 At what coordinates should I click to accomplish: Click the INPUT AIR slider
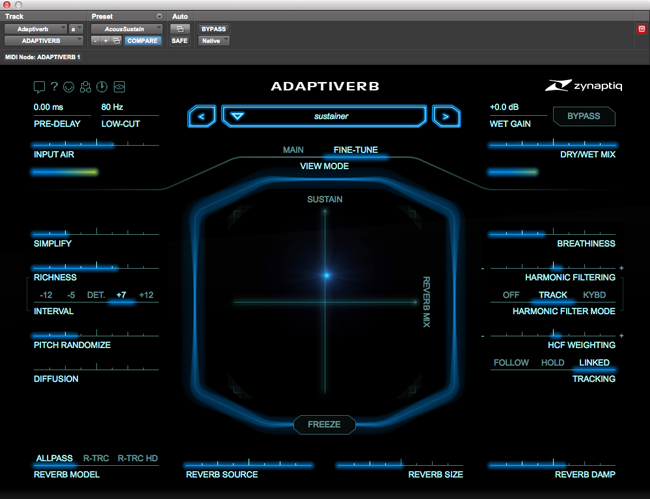[x=96, y=144]
